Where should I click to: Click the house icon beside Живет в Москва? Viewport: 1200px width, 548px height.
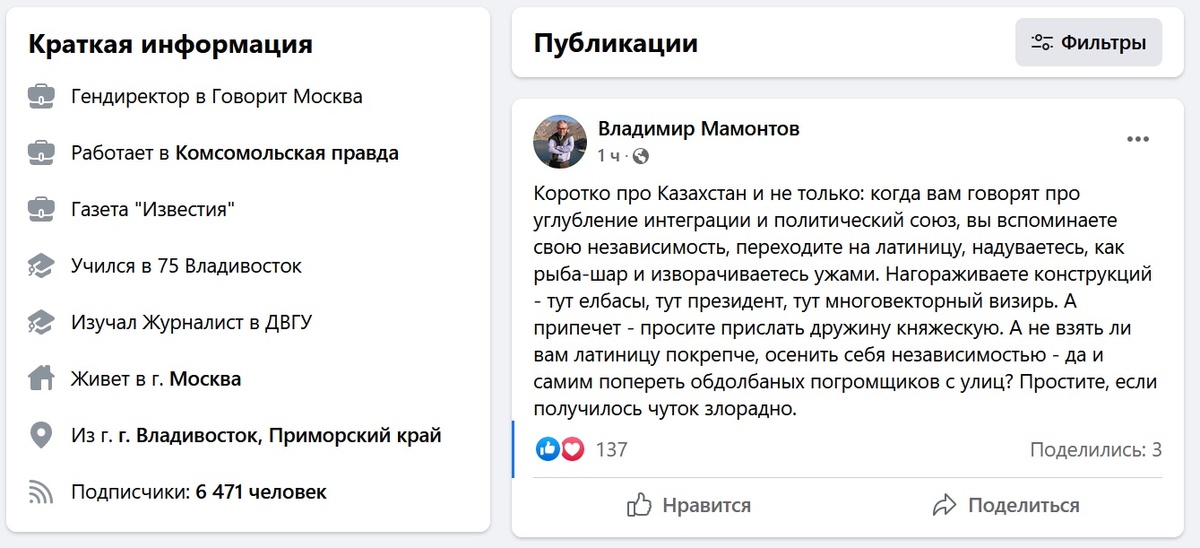41,379
